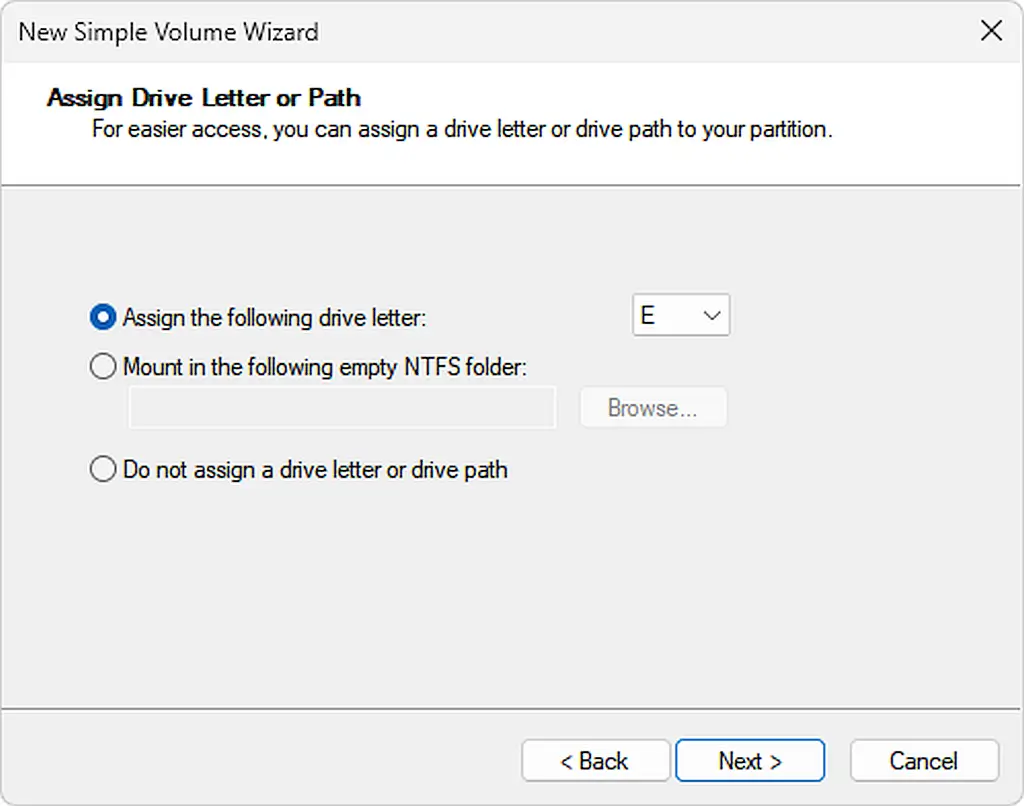The height and width of the screenshot is (806, 1024).
Task: Click Next to continue the wizard
Action: pyautogui.click(x=750, y=760)
